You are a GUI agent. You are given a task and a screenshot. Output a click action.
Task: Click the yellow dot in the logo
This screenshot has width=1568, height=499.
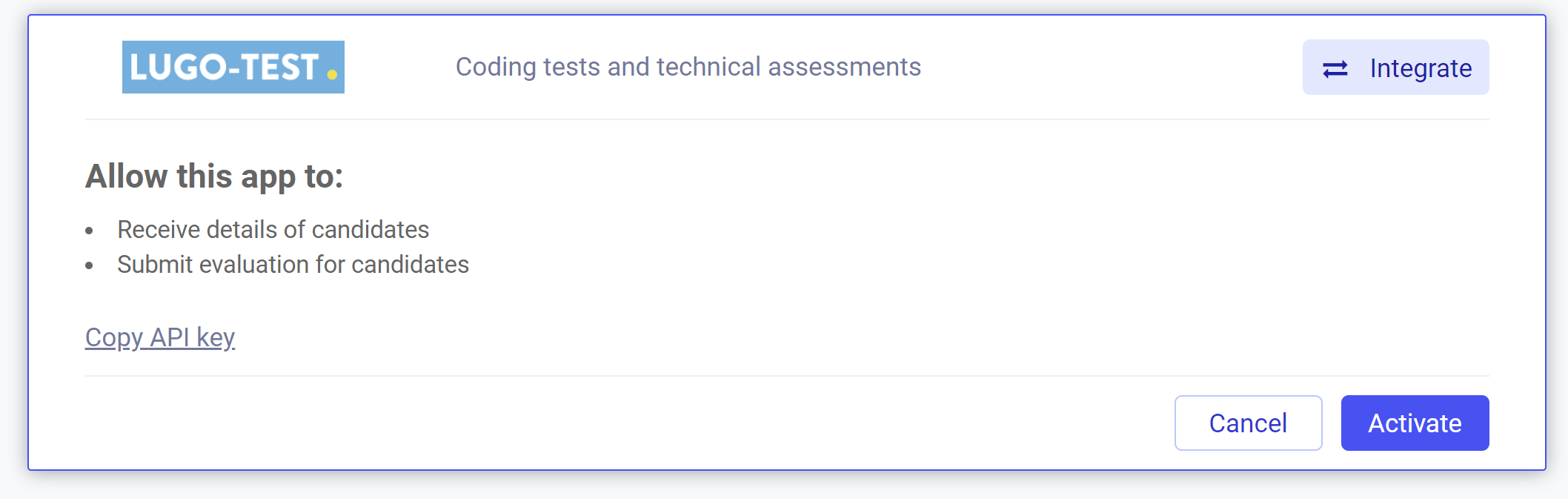click(332, 74)
